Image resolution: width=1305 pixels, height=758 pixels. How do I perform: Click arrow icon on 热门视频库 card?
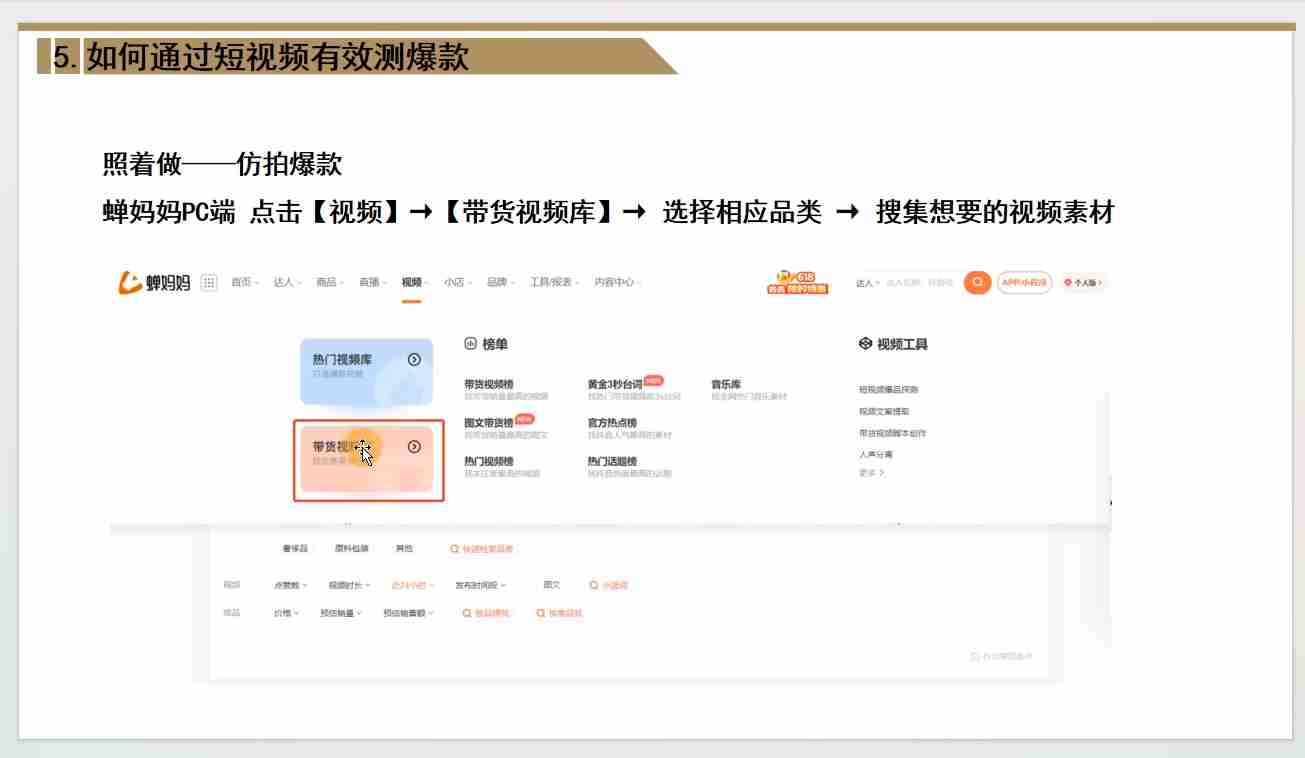pyautogui.click(x=414, y=360)
